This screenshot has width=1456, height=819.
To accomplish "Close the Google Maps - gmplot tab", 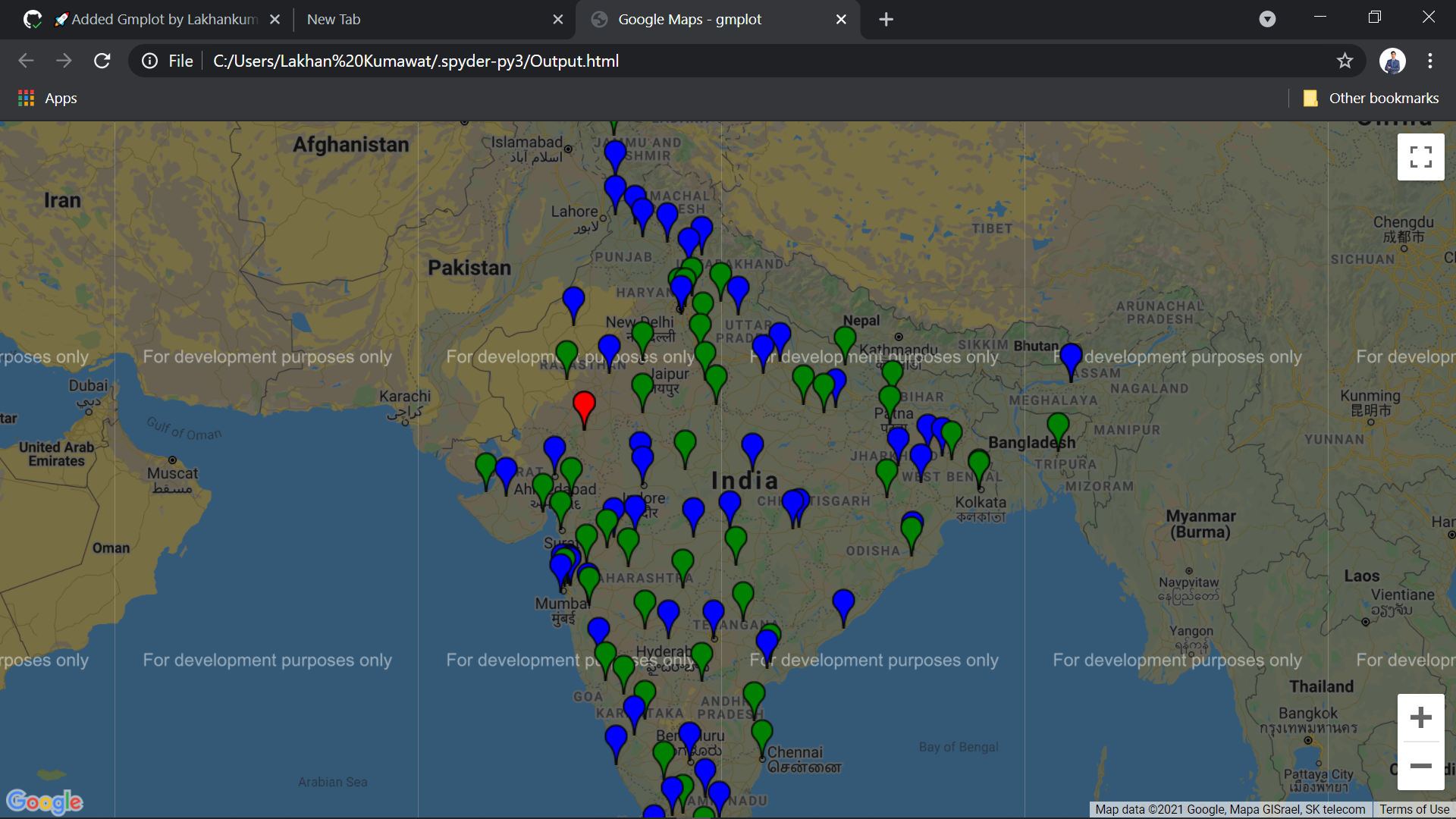I will pos(841,19).
